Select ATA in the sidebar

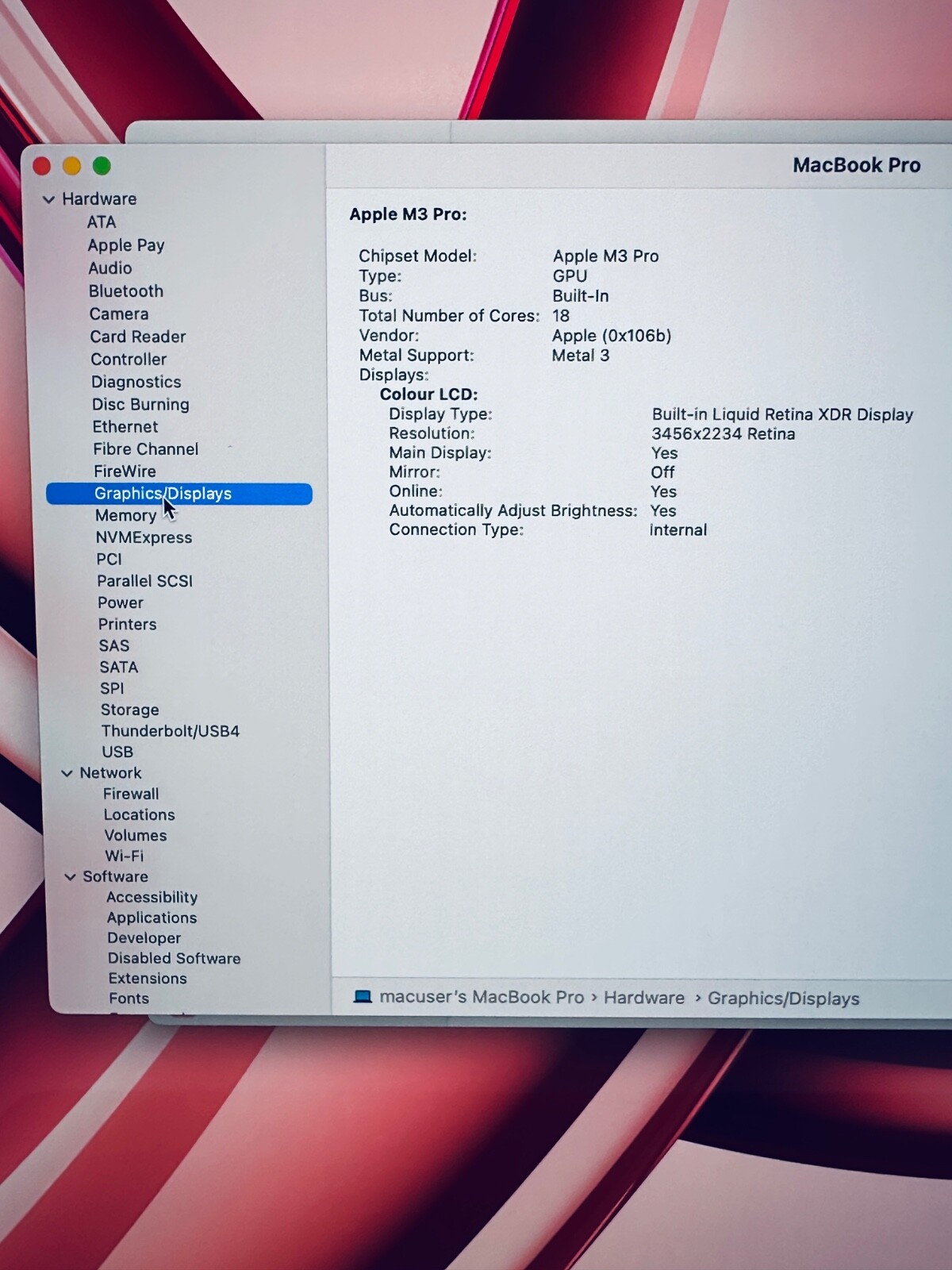point(102,222)
